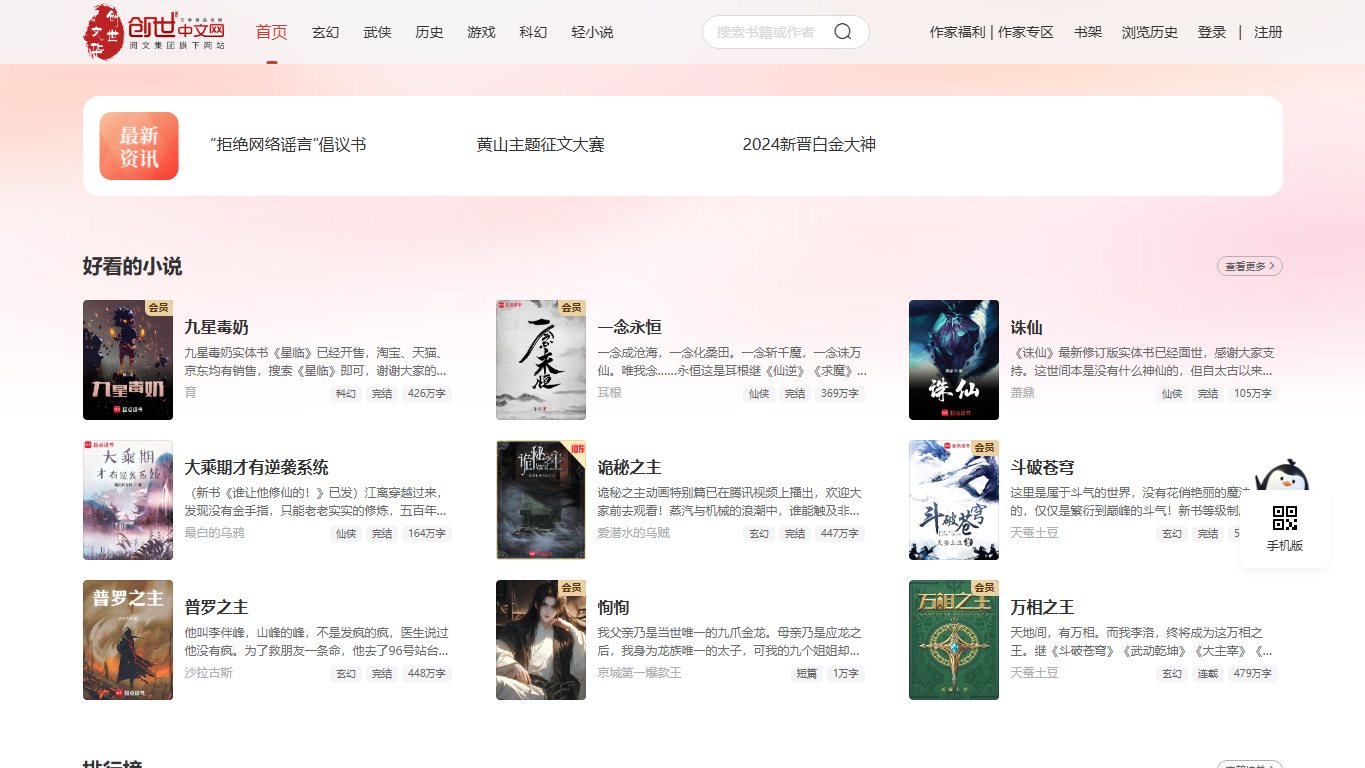Viewport: 1365px width, 768px height.
Task: Open the 玄幻 category tab
Action: [325, 32]
